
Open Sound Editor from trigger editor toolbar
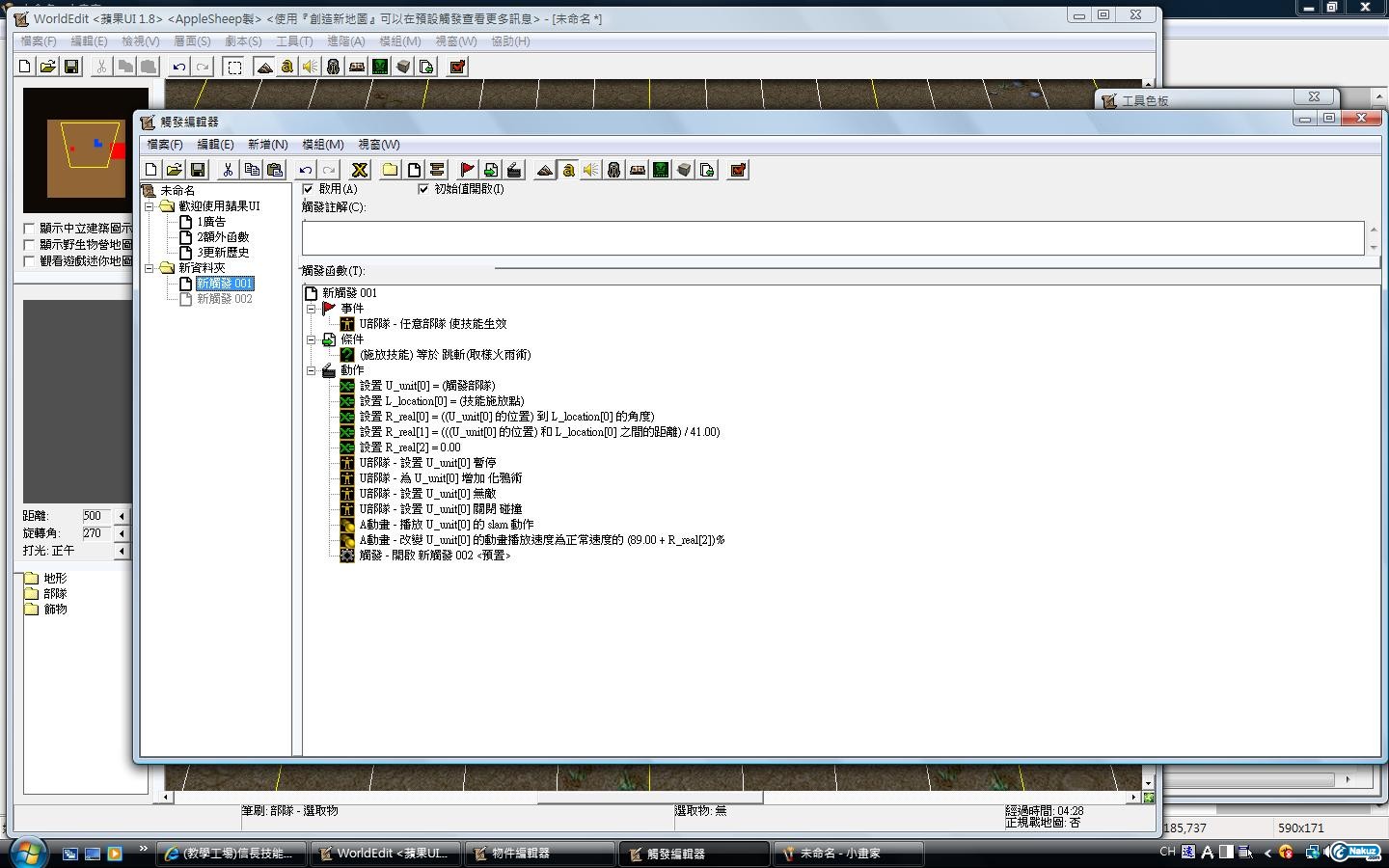590,170
